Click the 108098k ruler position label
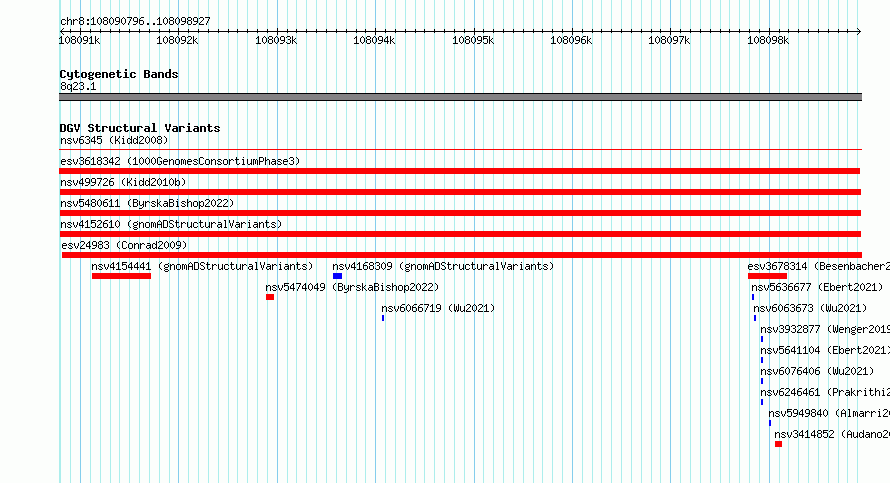This screenshot has width=890, height=483. [768, 40]
